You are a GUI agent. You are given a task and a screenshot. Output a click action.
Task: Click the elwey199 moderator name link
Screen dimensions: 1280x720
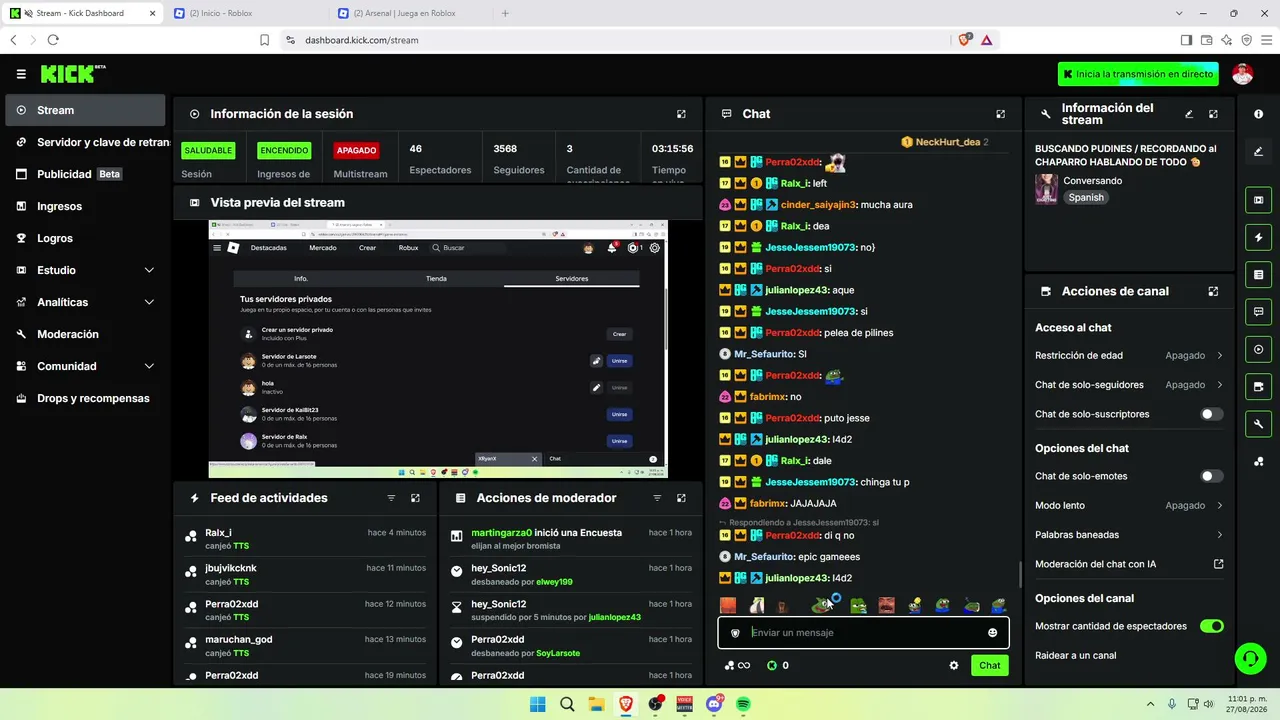553,582
